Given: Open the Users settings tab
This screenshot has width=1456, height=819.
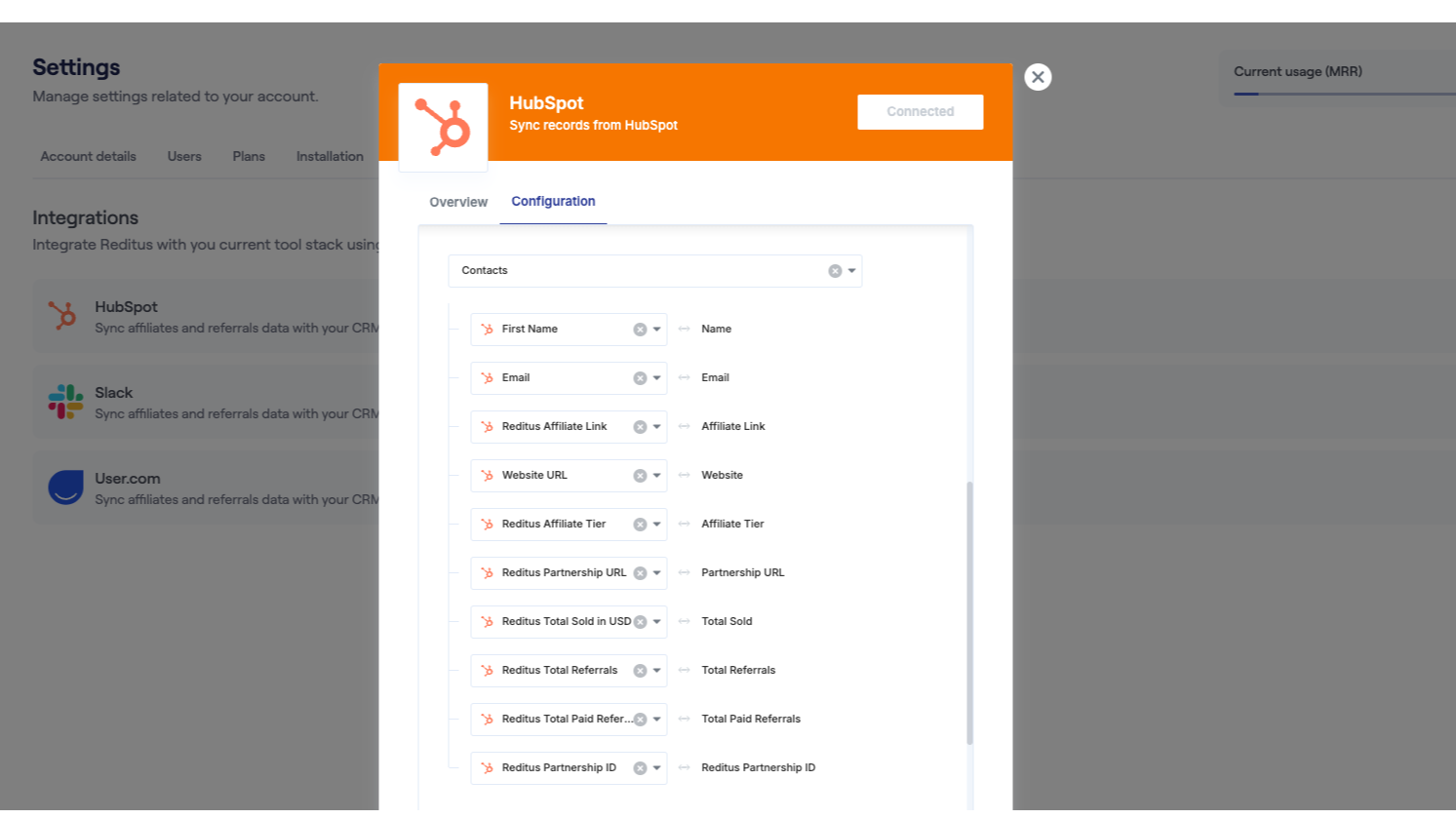Looking at the screenshot, I should pos(184,156).
